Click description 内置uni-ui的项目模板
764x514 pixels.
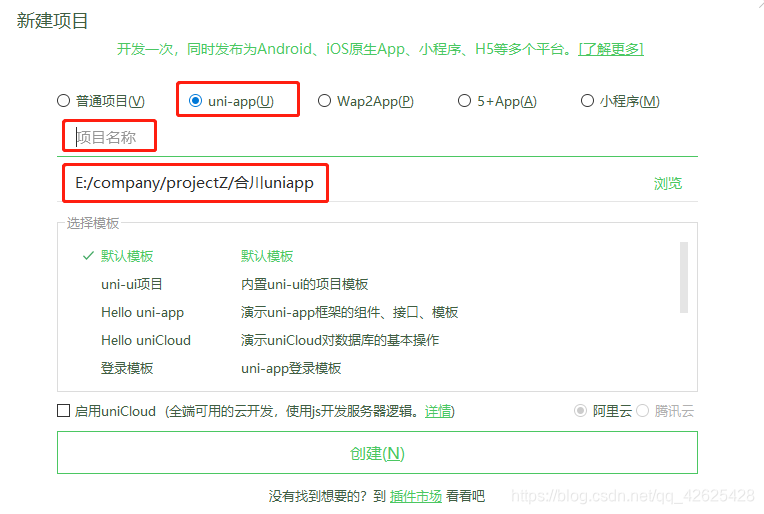click(305, 284)
